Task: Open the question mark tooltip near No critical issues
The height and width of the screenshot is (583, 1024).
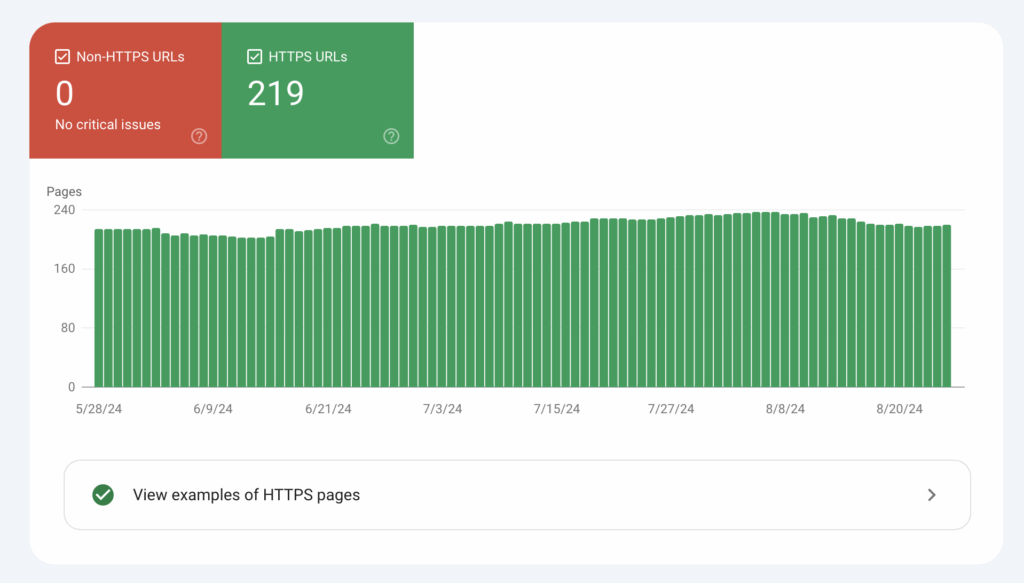Action: [198, 136]
